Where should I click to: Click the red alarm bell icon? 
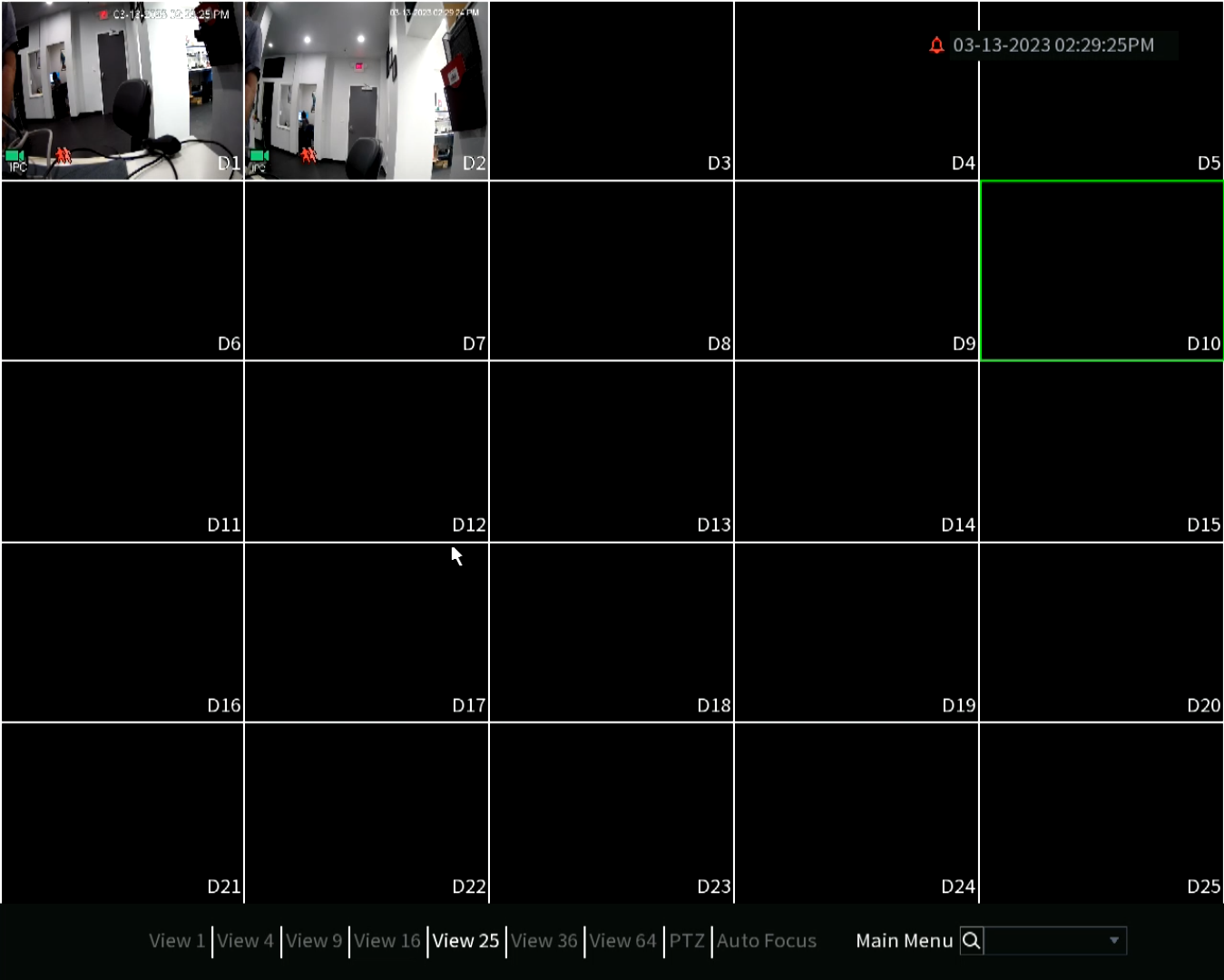pyautogui.click(x=936, y=45)
